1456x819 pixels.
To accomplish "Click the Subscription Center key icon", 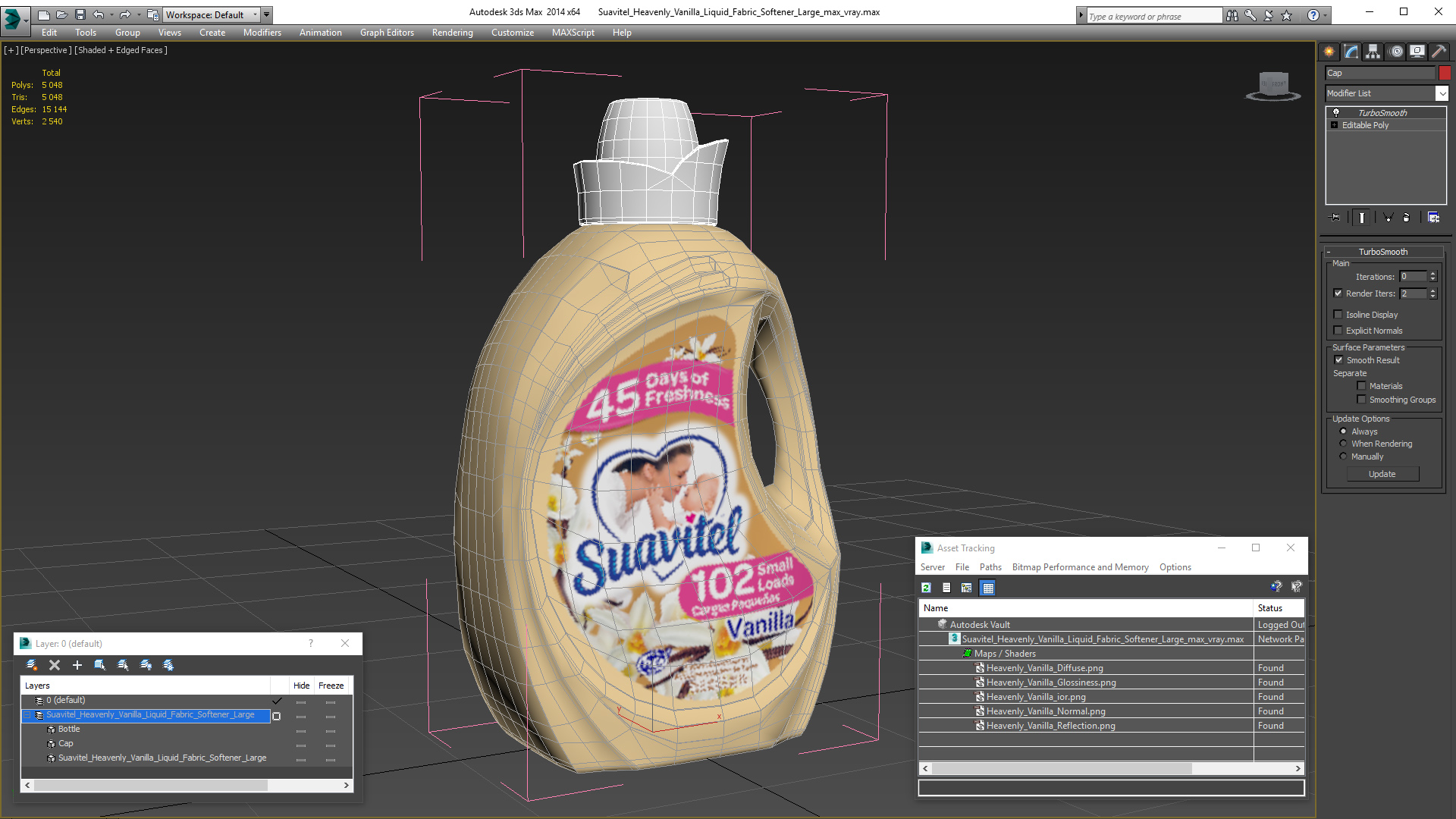I will pyautogui.click(x=1250, y=15).
